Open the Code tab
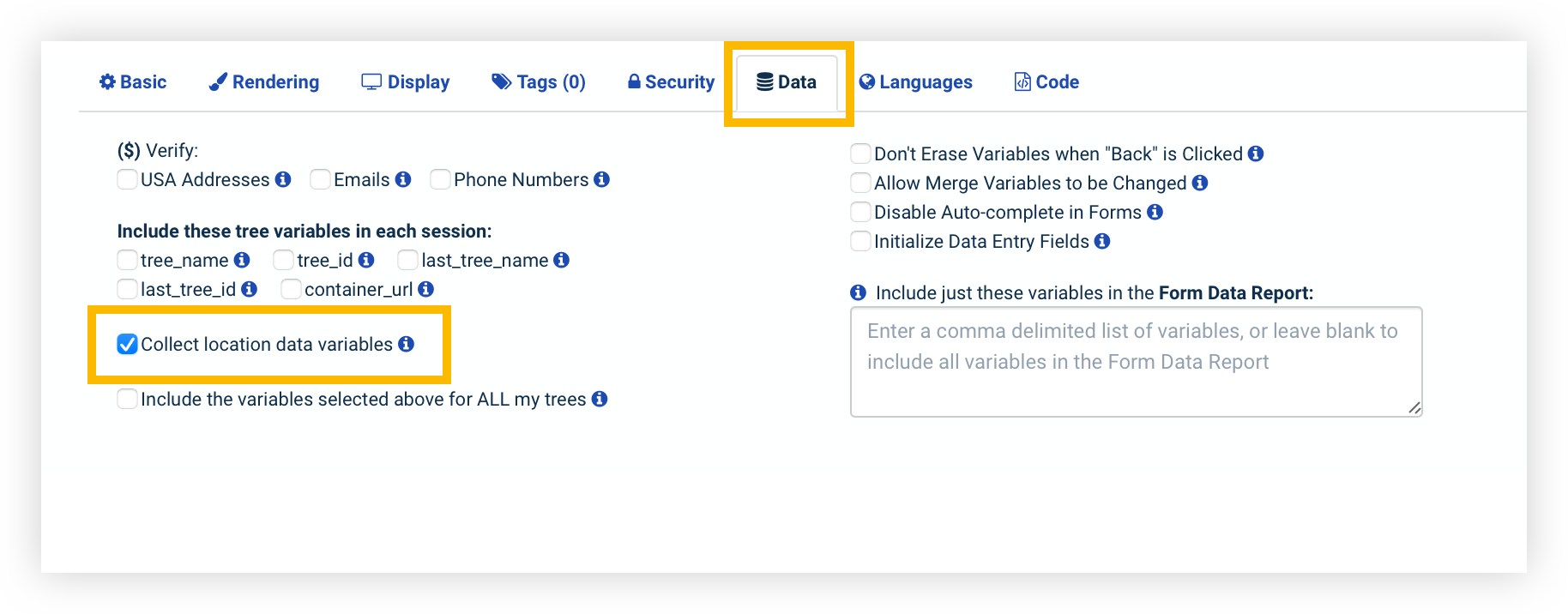 [1047, 82]
